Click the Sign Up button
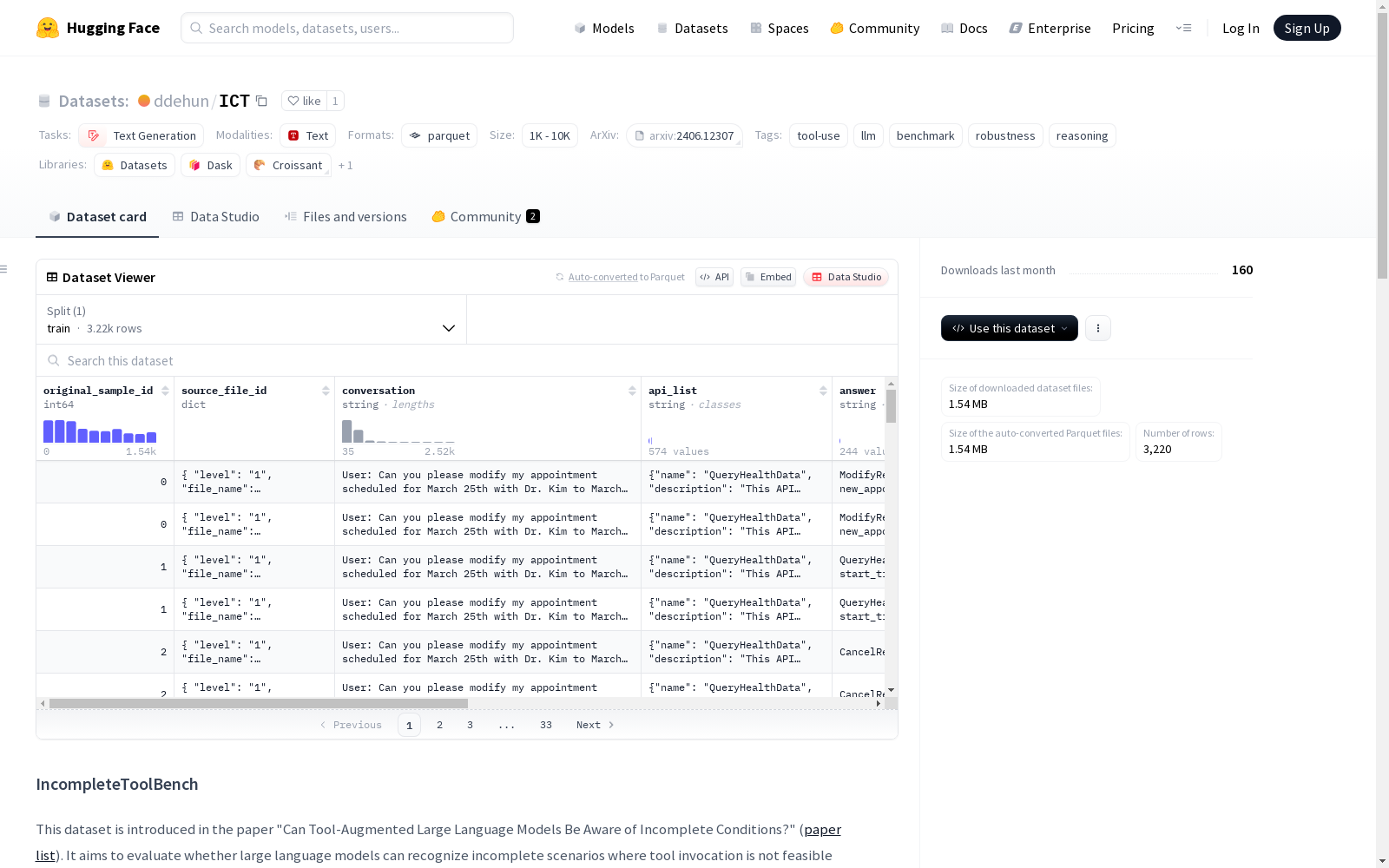Screen dimensions: 1389x868 [1307, 28]
